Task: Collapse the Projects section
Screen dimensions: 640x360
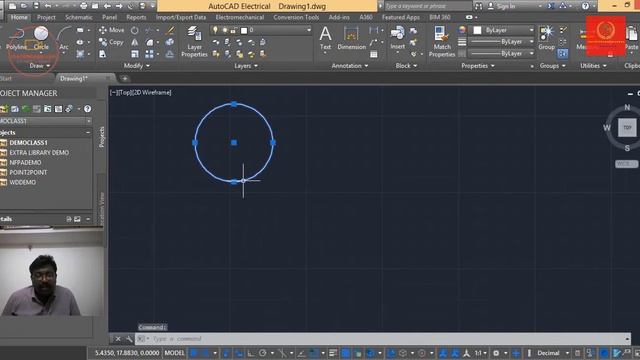Action: (88, 133)
